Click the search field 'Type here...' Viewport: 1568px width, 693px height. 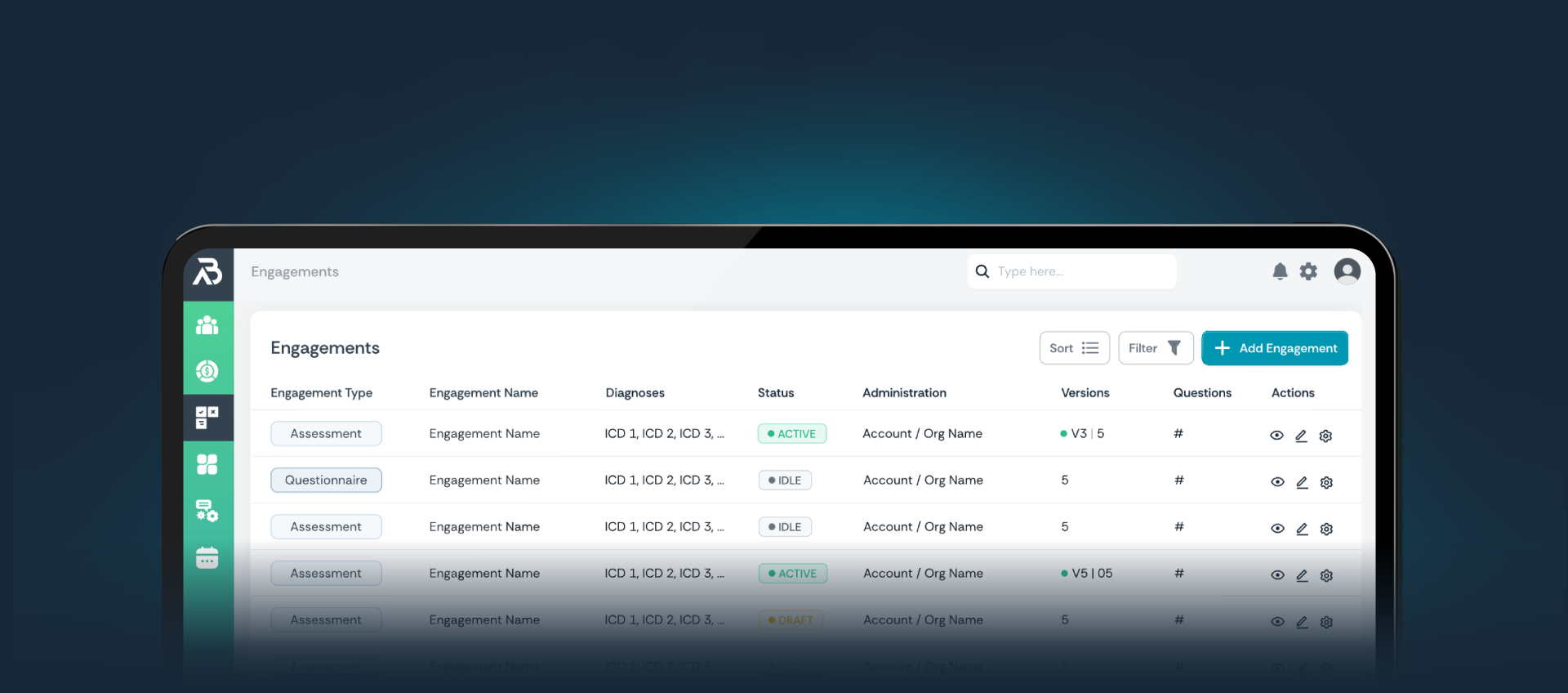point(1078,271)
